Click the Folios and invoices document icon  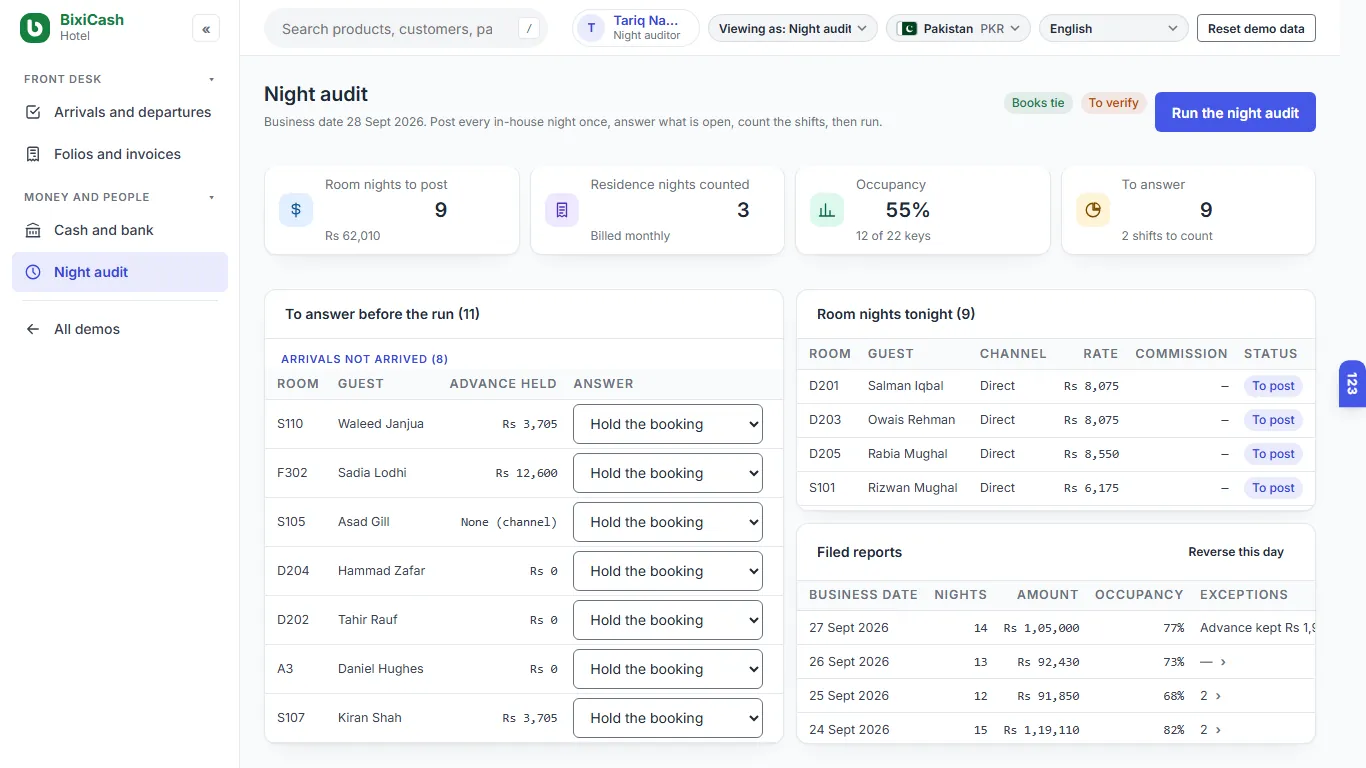point(33,154)
